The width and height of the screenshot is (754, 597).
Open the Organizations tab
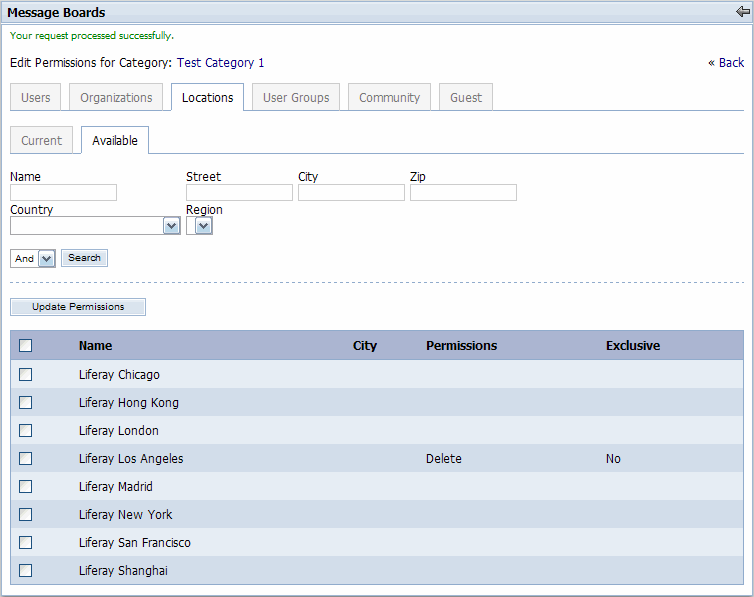coord(116,98)
